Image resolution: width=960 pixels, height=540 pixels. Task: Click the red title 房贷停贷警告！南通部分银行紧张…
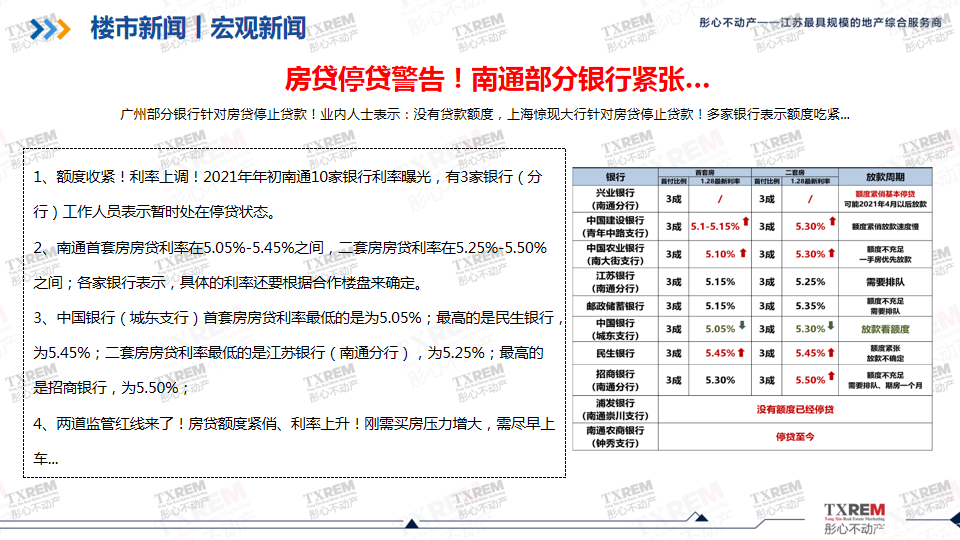click(497, 78)
